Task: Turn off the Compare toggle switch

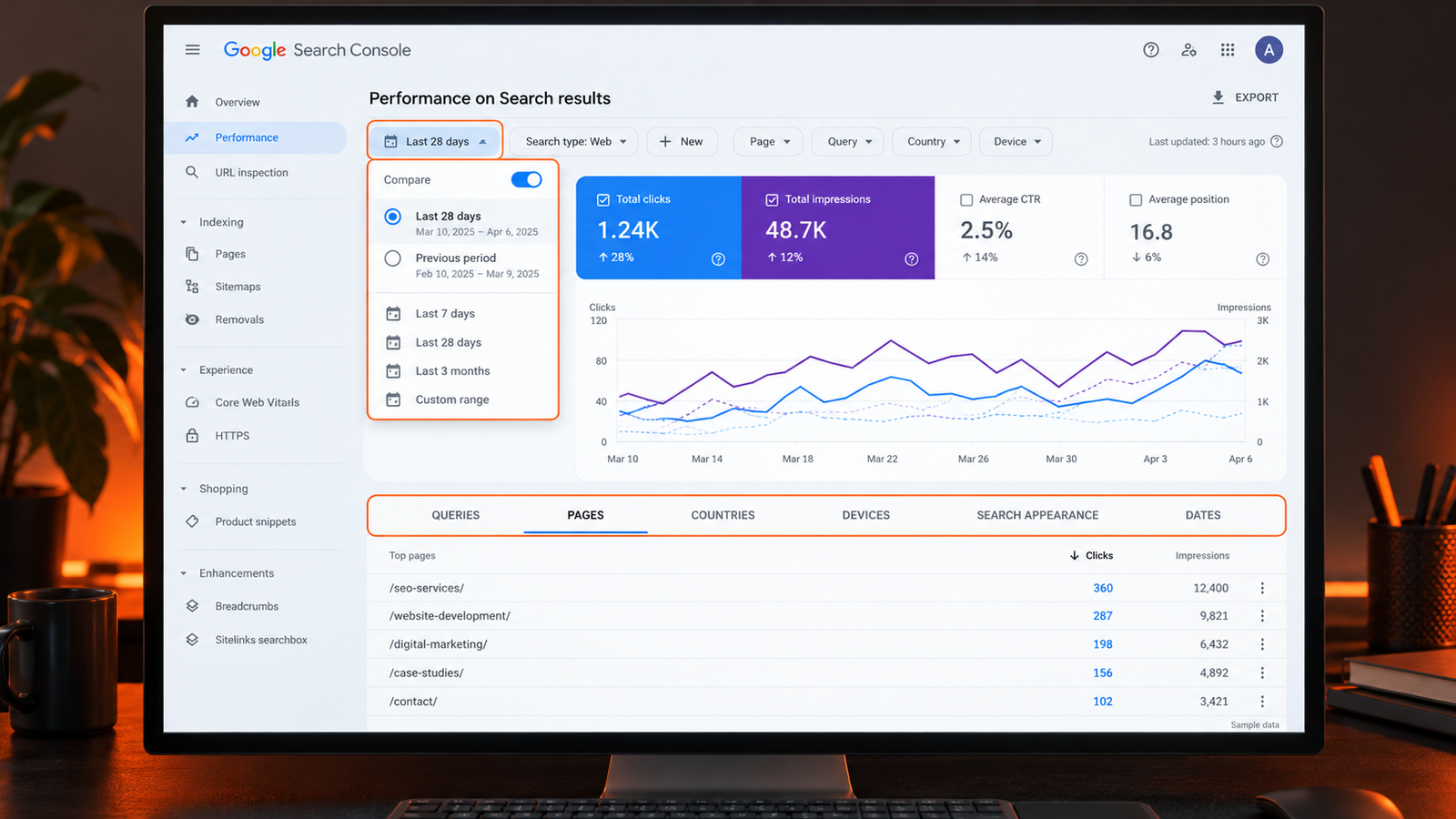Action: pos(526,179)
